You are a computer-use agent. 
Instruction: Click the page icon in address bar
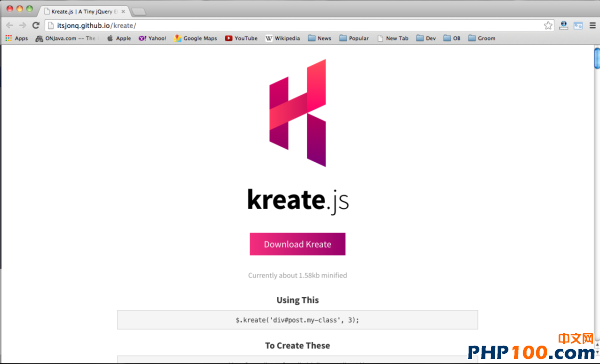51,26
